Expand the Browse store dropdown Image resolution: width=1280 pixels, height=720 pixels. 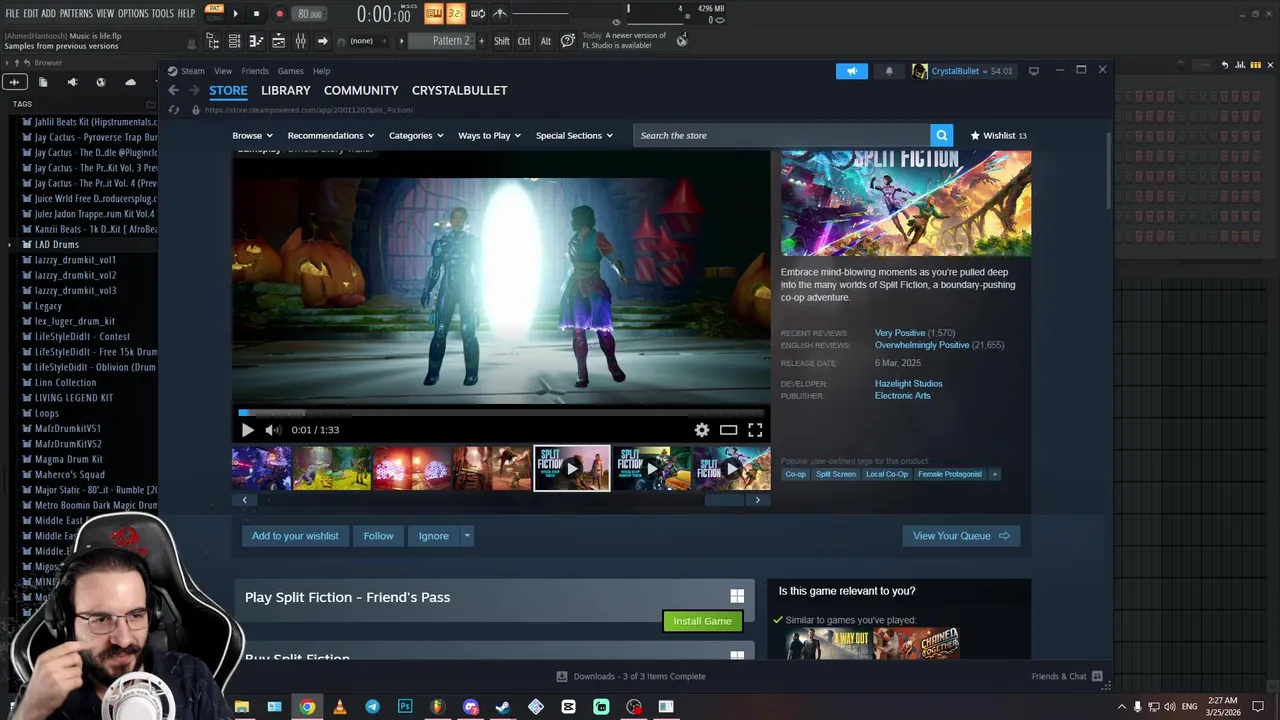click(x=253, y=135)
